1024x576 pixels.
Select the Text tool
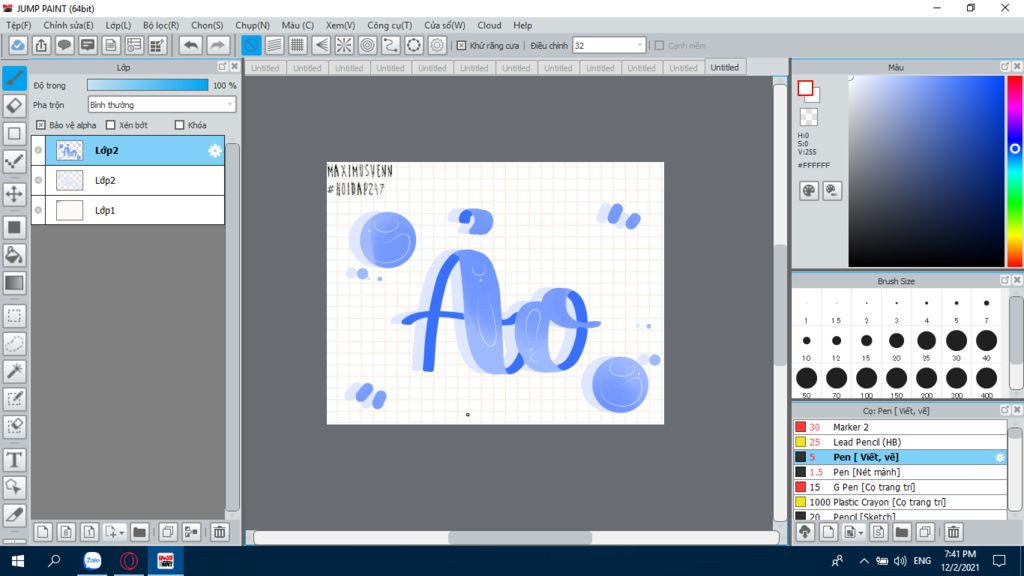tap(14, 460)
